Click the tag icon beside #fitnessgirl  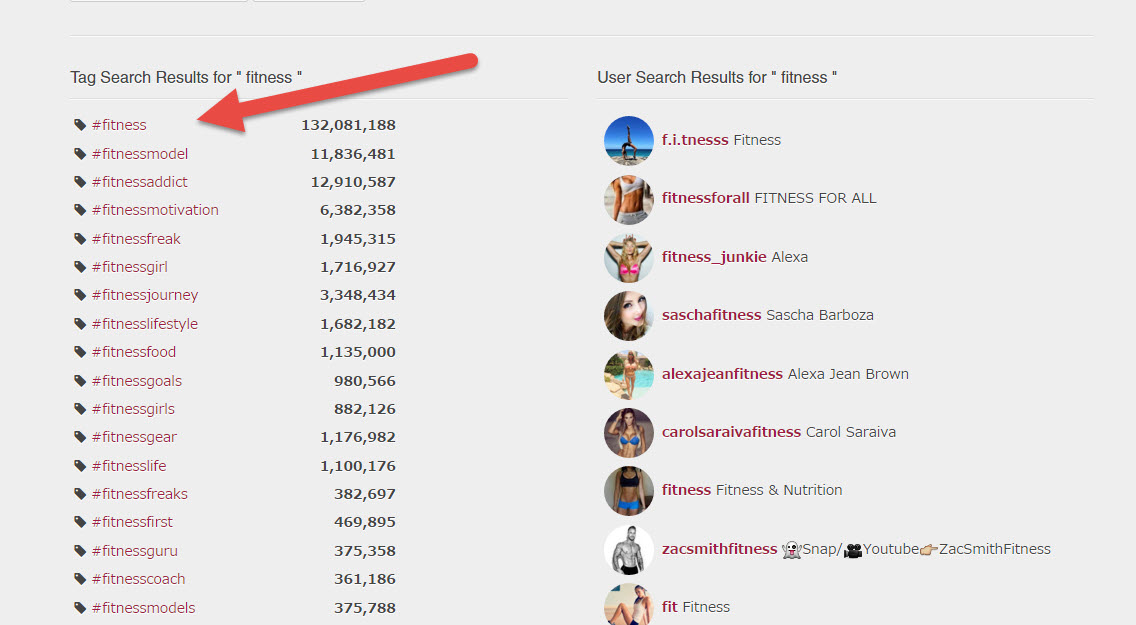tap(79, 266)
